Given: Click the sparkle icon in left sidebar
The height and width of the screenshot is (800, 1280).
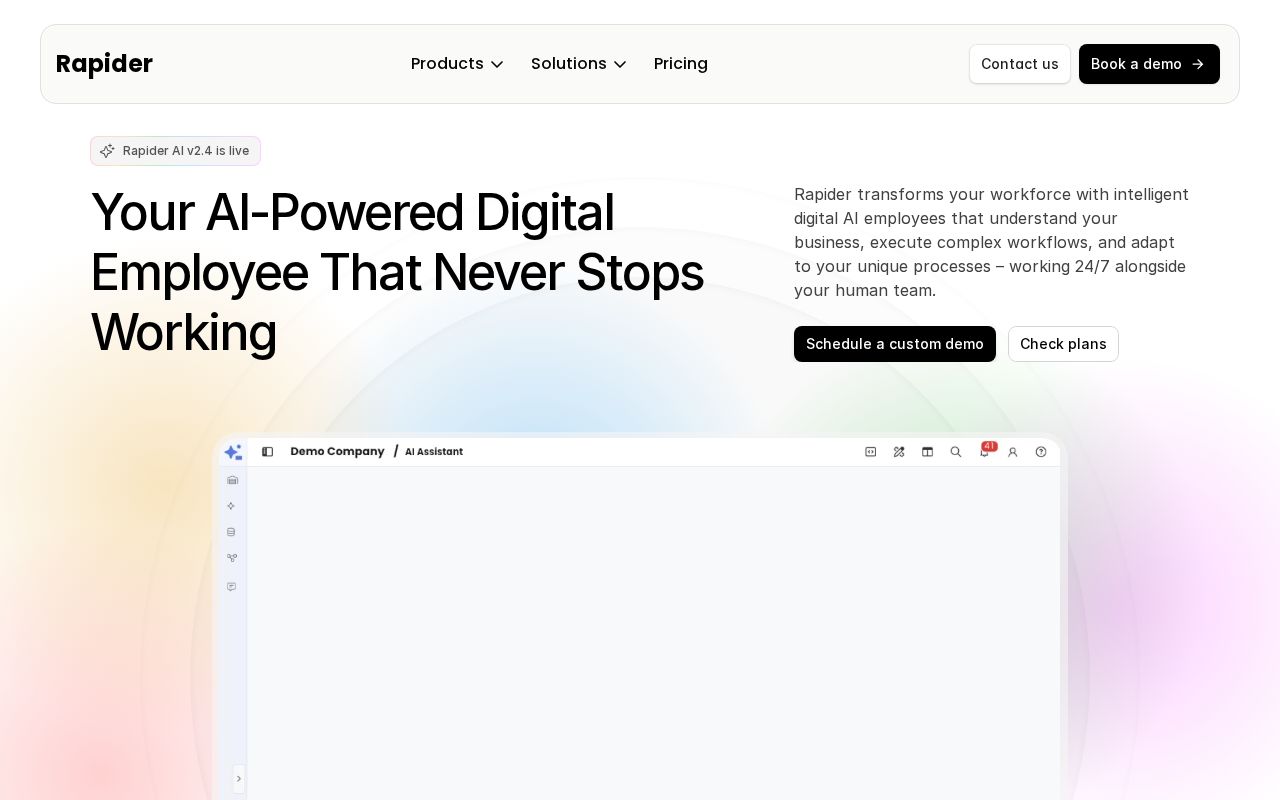Looking at the screenshot, I should [x=231, y=506].
